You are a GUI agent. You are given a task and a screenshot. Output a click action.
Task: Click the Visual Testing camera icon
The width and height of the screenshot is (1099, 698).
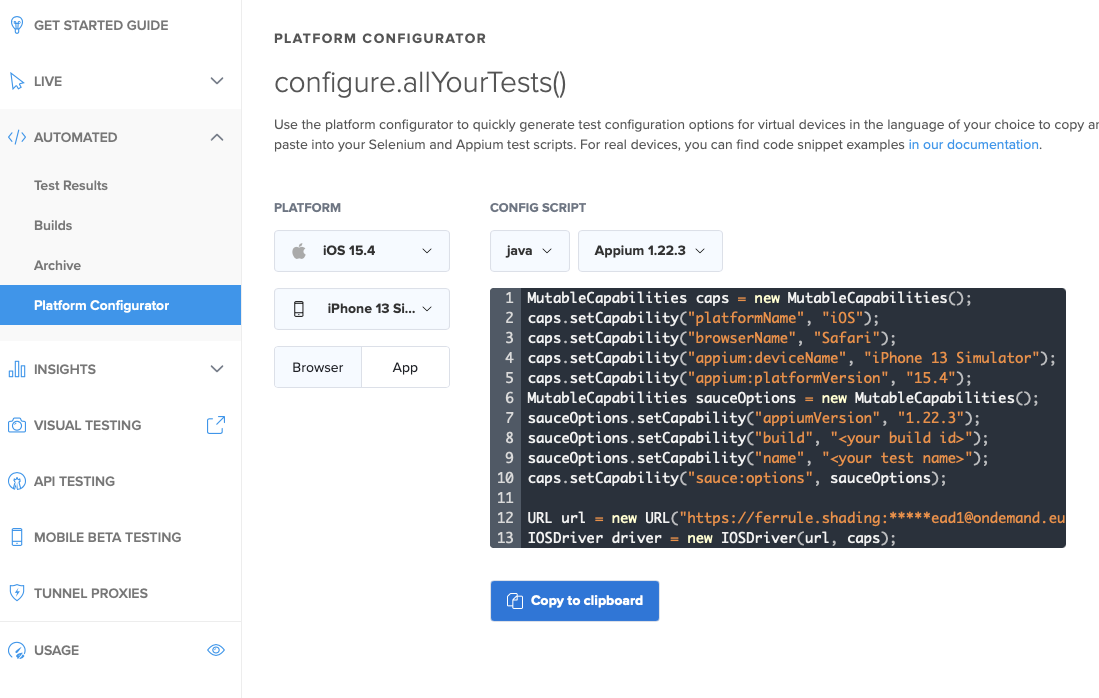coord(17,425)
